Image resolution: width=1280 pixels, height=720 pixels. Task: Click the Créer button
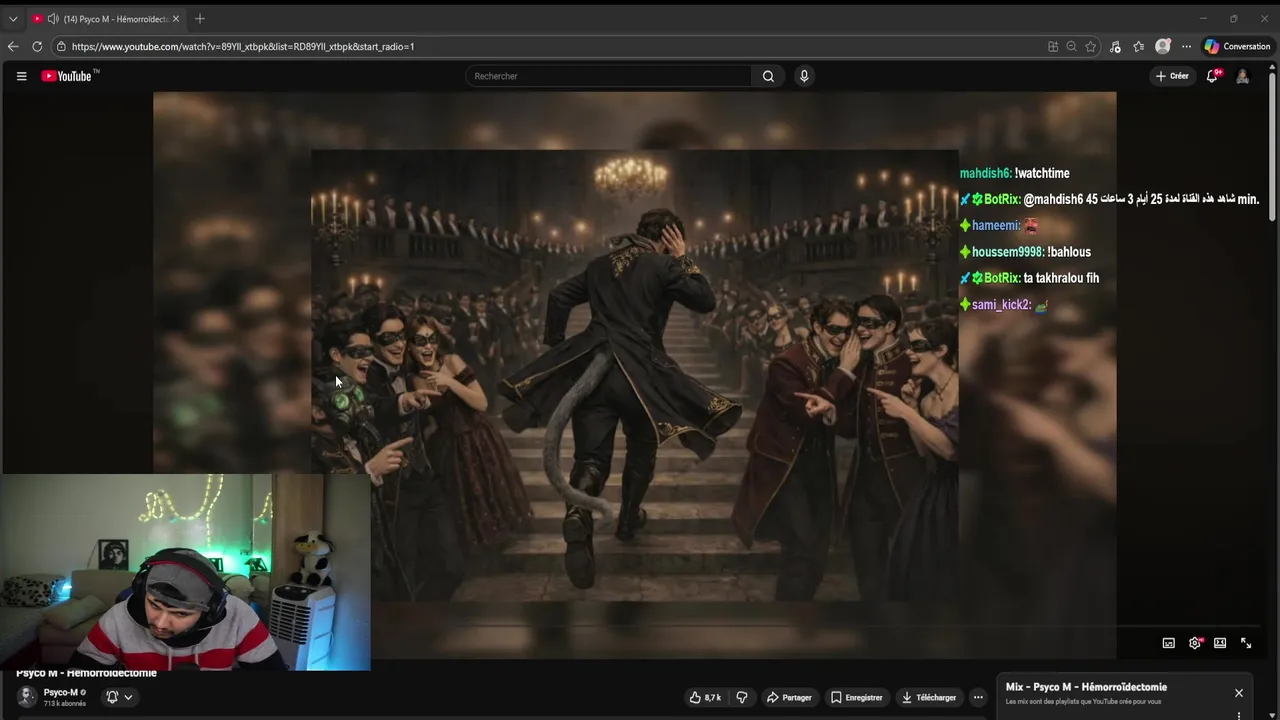(1172, 76)
